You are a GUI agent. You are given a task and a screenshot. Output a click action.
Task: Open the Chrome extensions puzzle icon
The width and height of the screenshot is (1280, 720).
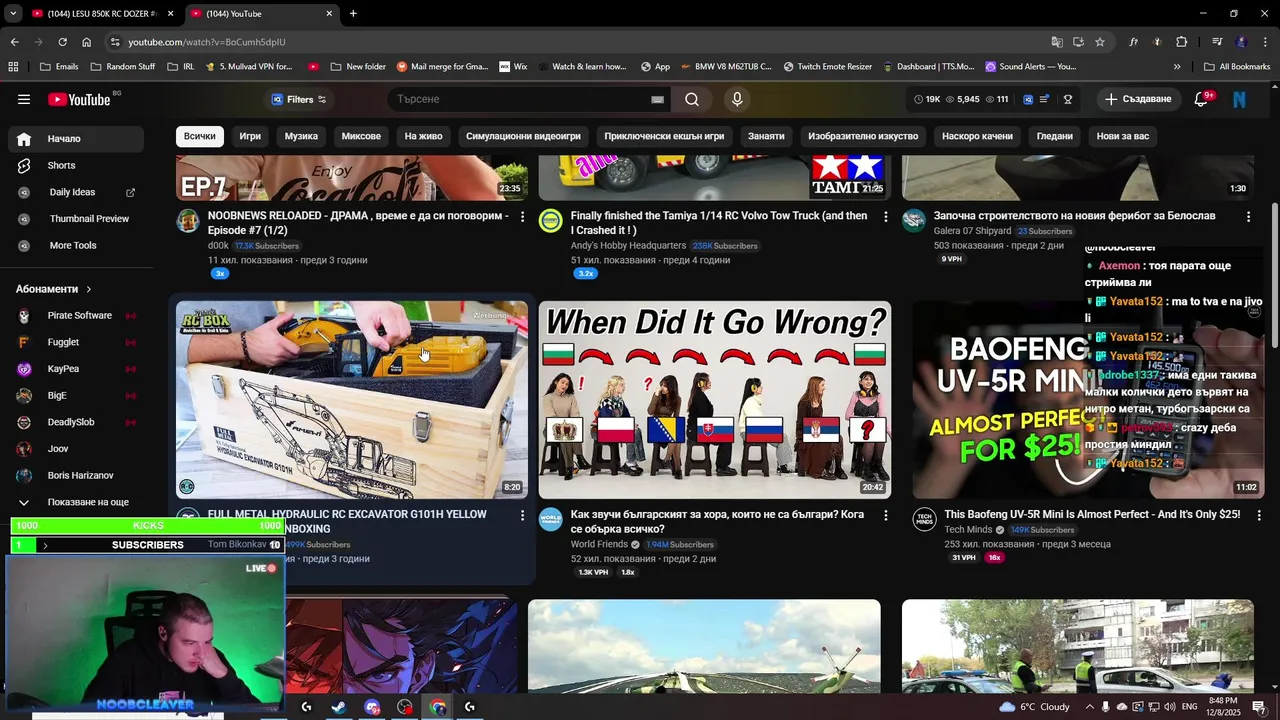click(1182, 42)
